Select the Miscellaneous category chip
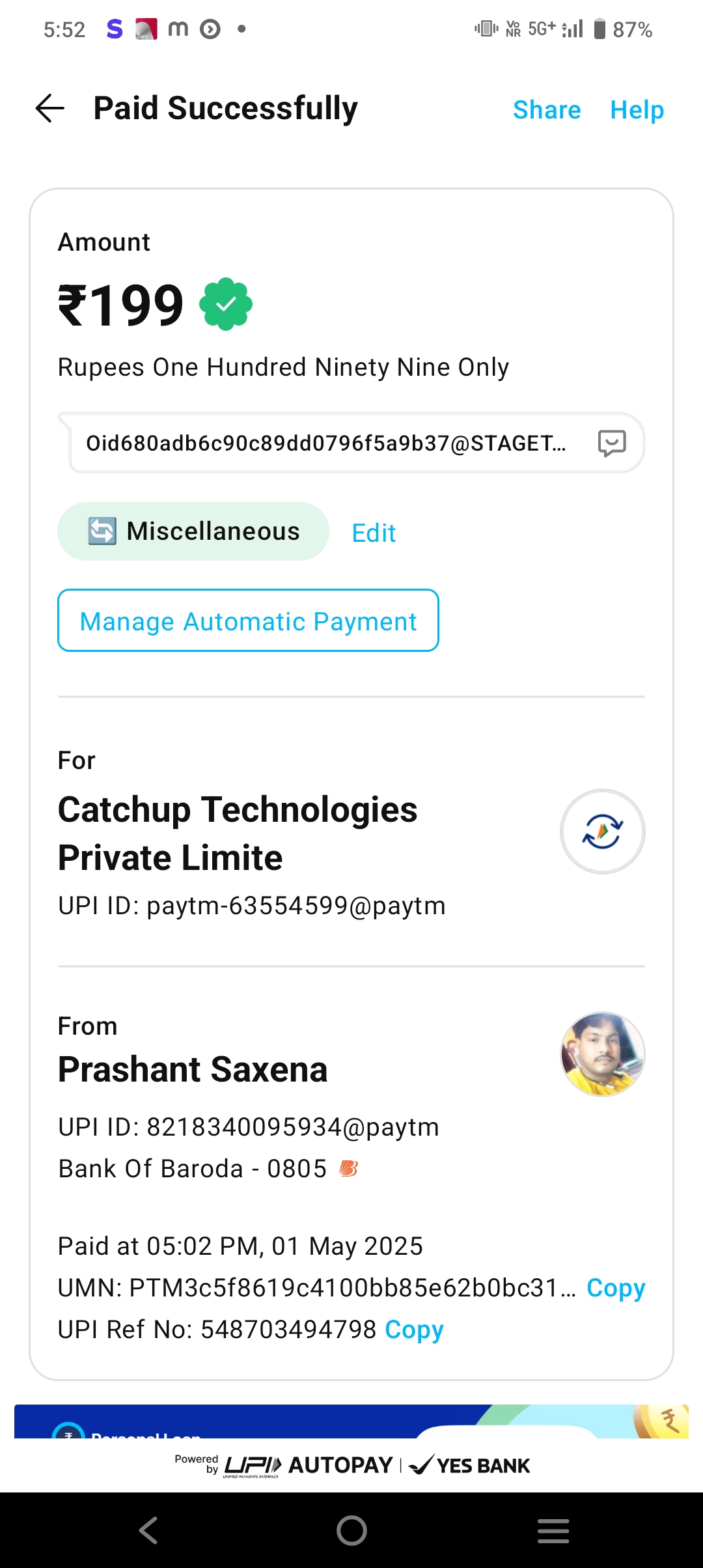Viewport: 703px width, 1568px height. tap(193, 531)
